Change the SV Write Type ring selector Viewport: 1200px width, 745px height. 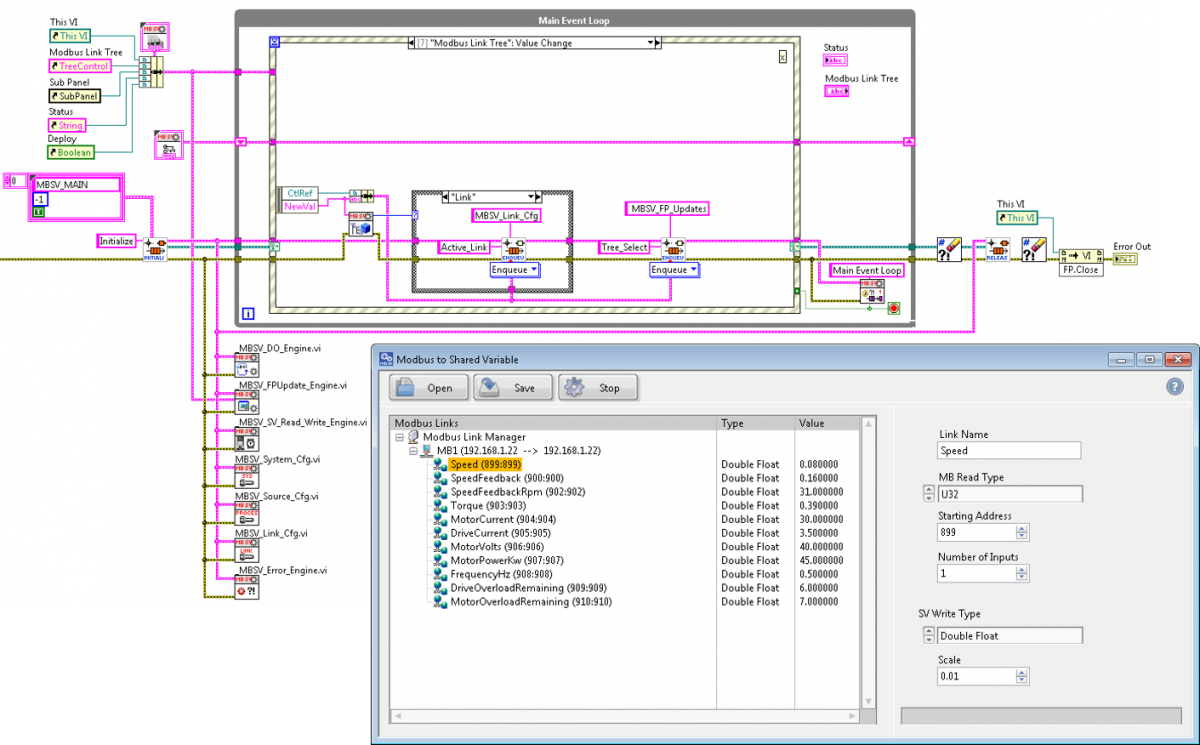927,635
